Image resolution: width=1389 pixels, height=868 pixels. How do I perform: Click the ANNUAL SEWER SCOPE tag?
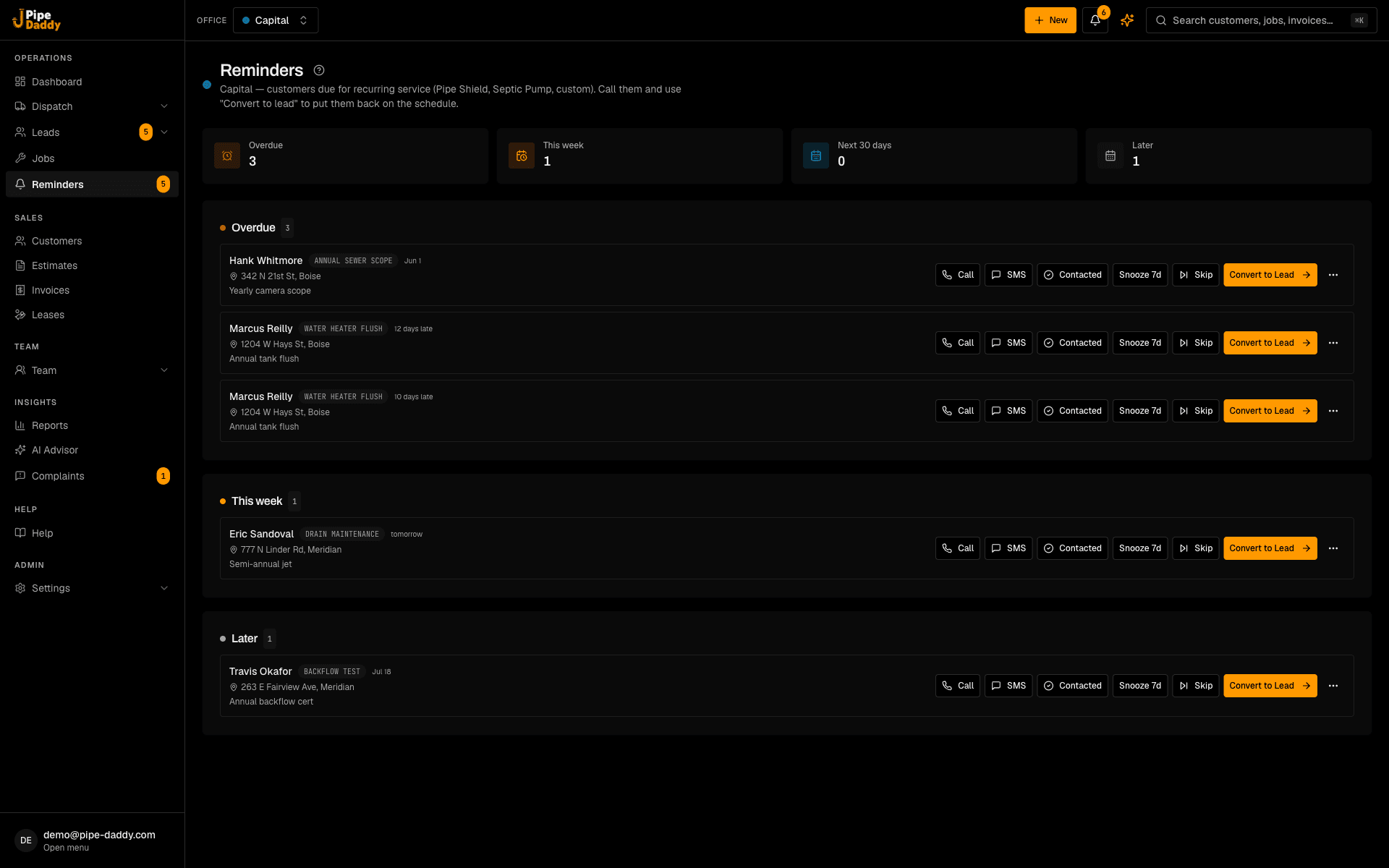(x=353, y=261)
